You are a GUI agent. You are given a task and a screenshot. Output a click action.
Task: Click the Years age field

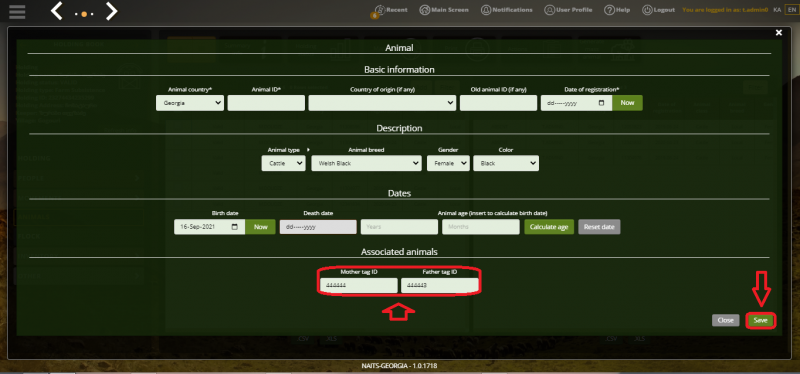click(399, 227)
